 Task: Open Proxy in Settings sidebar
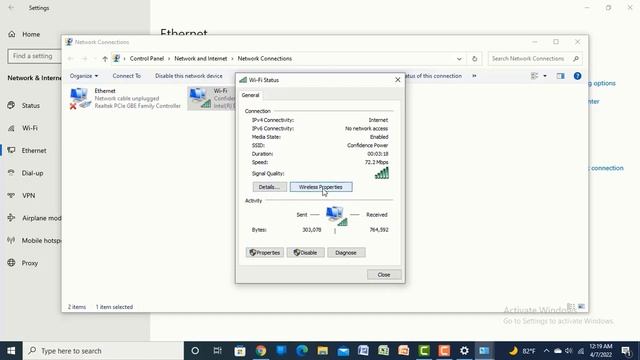[31, 263]
